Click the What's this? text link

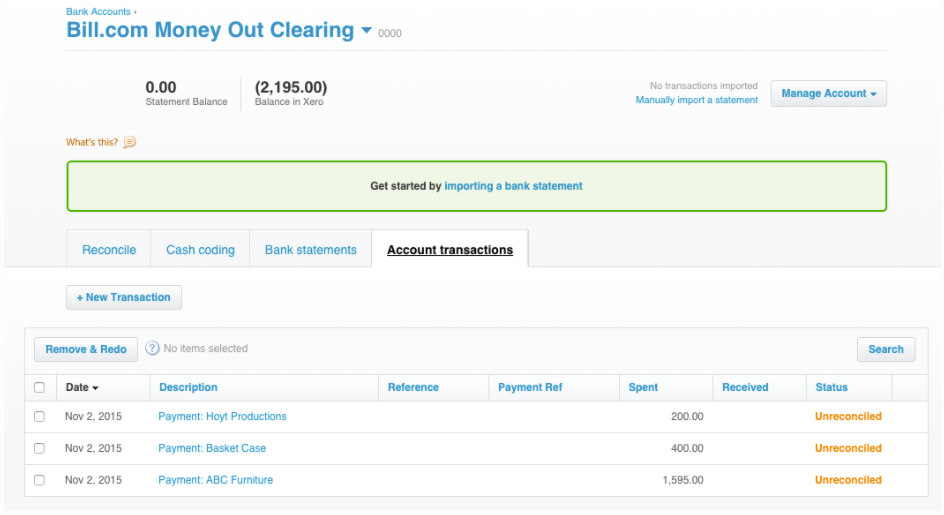pyautogui.click(x=92, y=142)
